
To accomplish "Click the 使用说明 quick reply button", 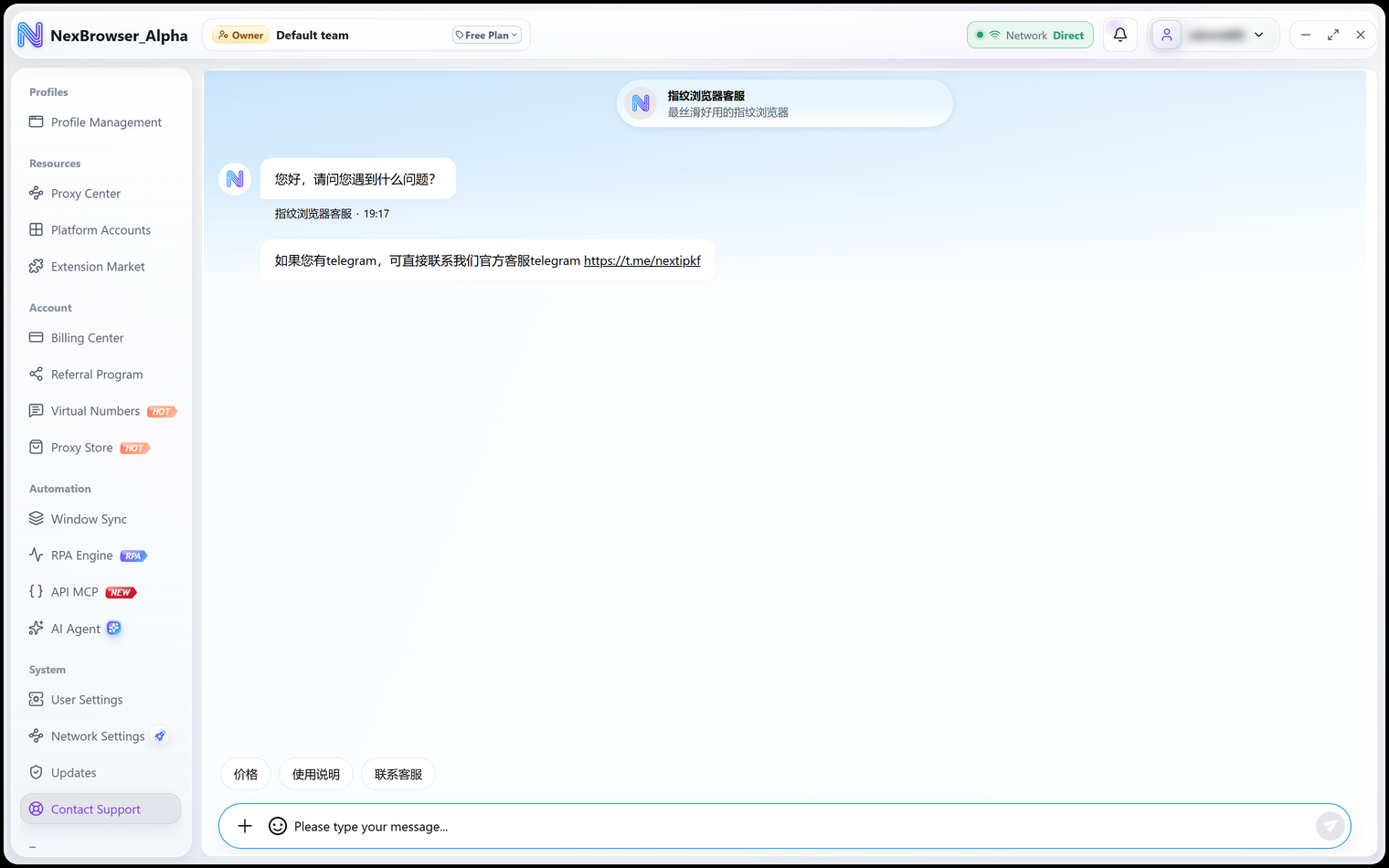I will [x=316, y=774].
